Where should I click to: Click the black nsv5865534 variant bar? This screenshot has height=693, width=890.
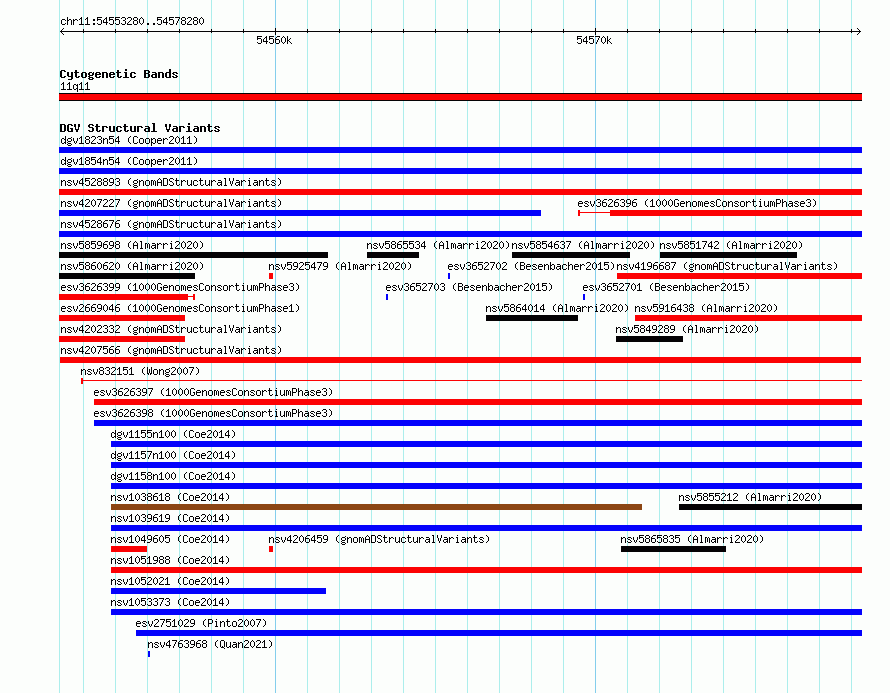pos(393,255)
